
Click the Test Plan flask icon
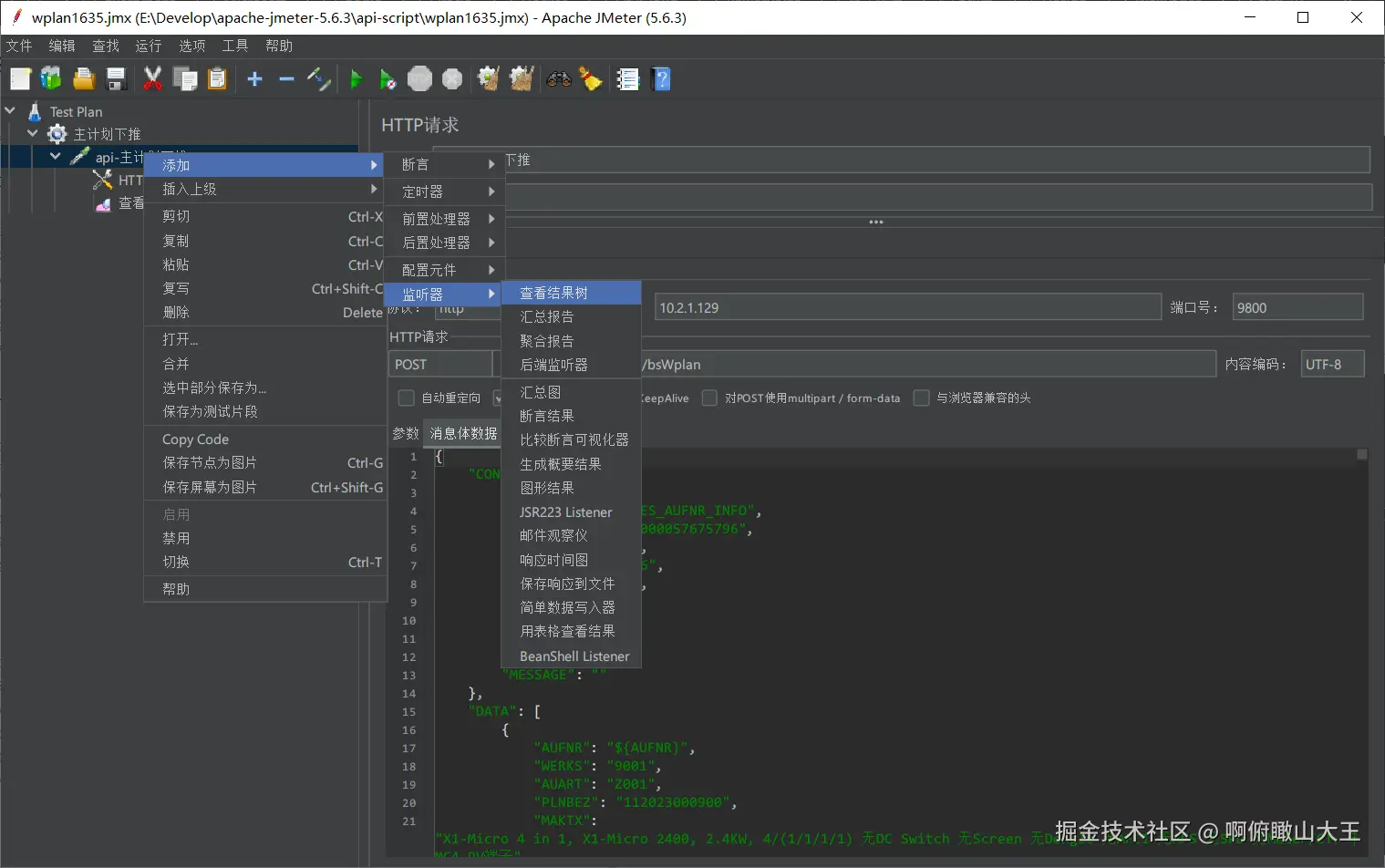point(35,111)
